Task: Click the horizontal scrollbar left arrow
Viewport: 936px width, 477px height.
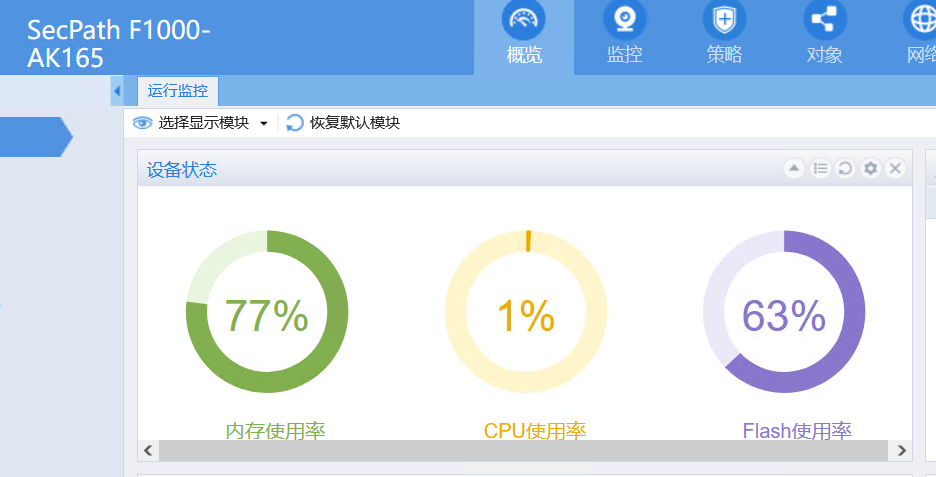Action: click(148, 450)
